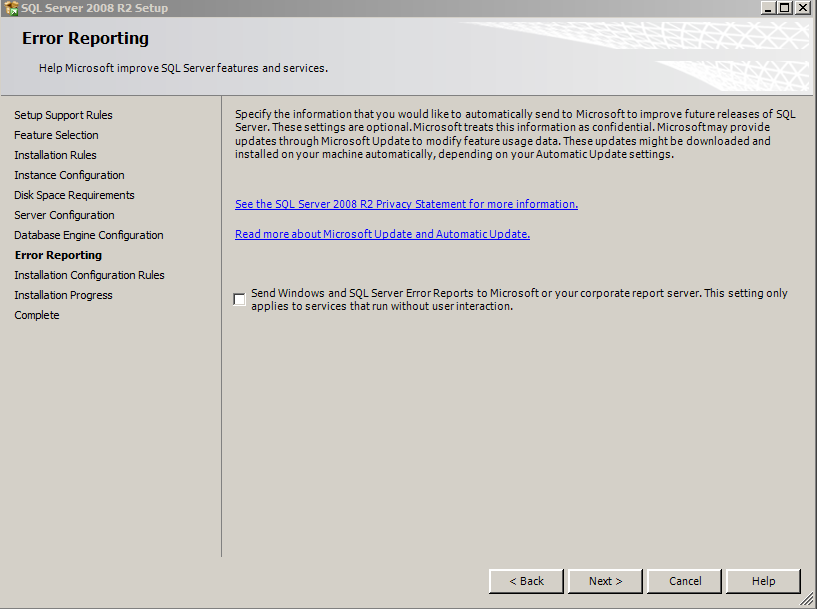Select Installation Configuration Rules step
This screenshot has height=609, width=817.
tap(89, 275)
